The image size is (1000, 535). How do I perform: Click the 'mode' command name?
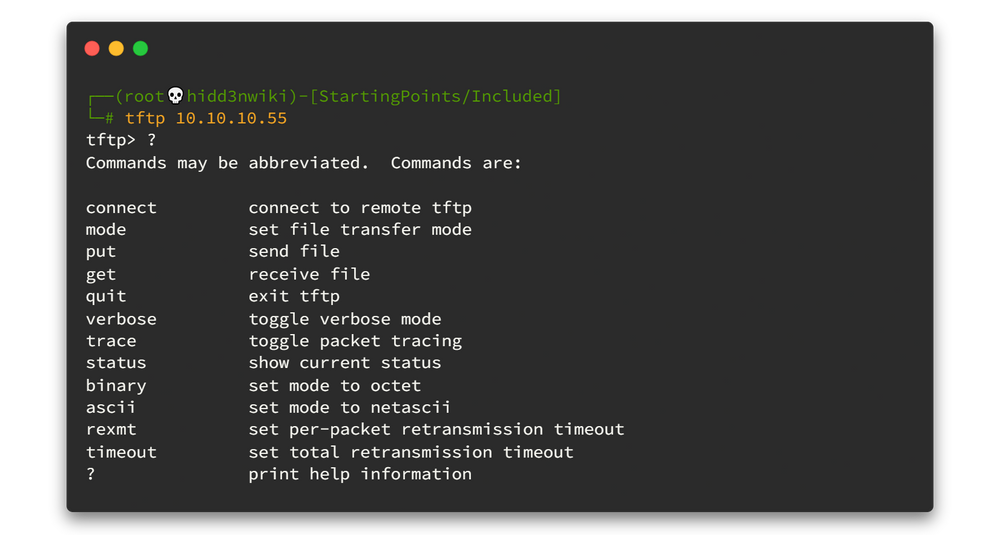click(106, 230)
